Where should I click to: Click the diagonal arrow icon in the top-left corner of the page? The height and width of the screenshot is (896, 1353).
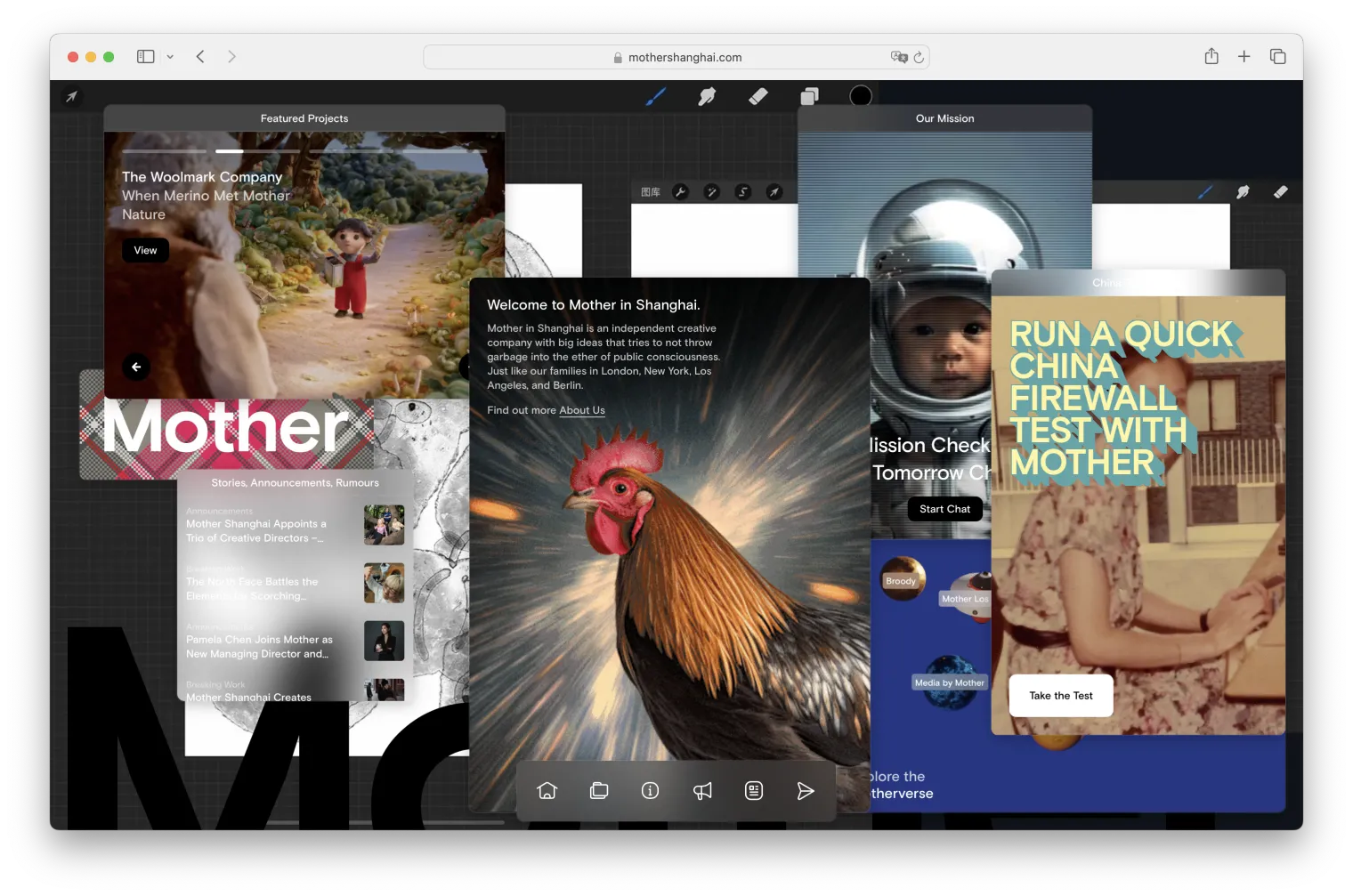click(71, 97)
